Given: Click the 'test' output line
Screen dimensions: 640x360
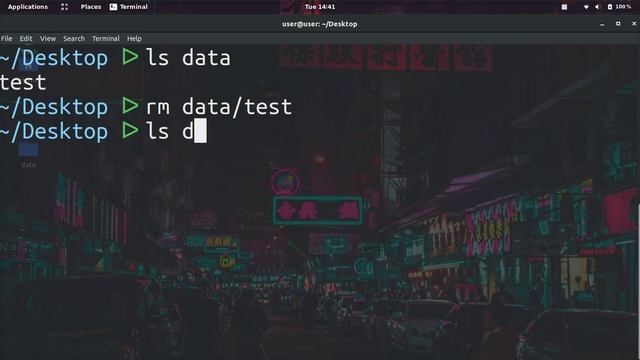Looking at the screenshot, I should (x=23, y=83).
